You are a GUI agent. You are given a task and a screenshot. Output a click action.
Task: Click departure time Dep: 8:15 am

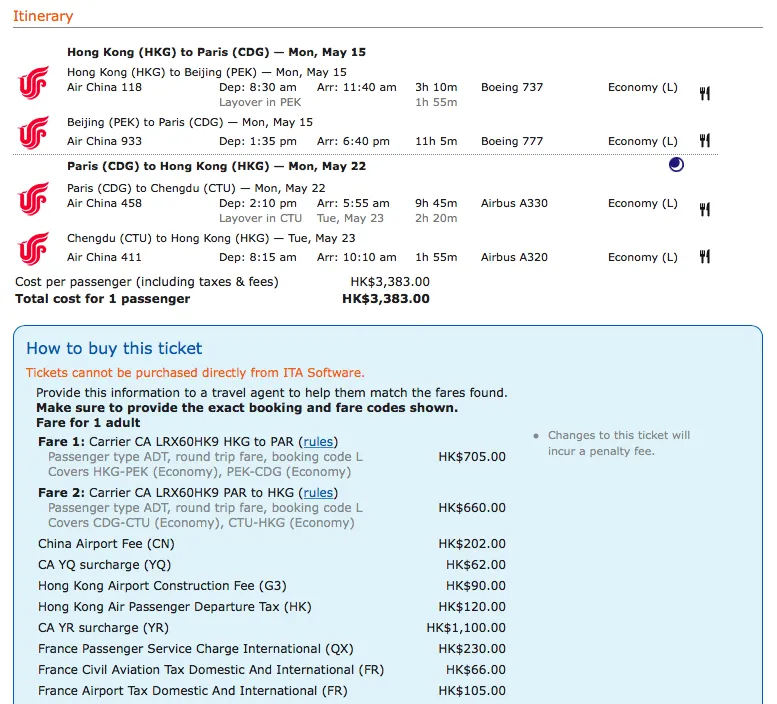pos(258,257)
